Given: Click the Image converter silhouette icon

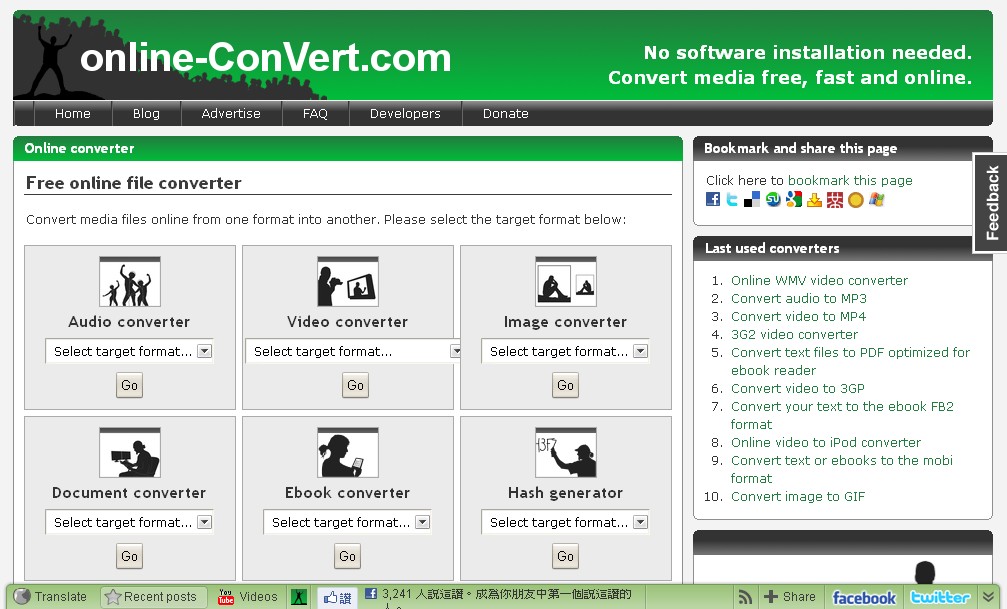Looking at the screenshot, I should [x=566, y=281].
